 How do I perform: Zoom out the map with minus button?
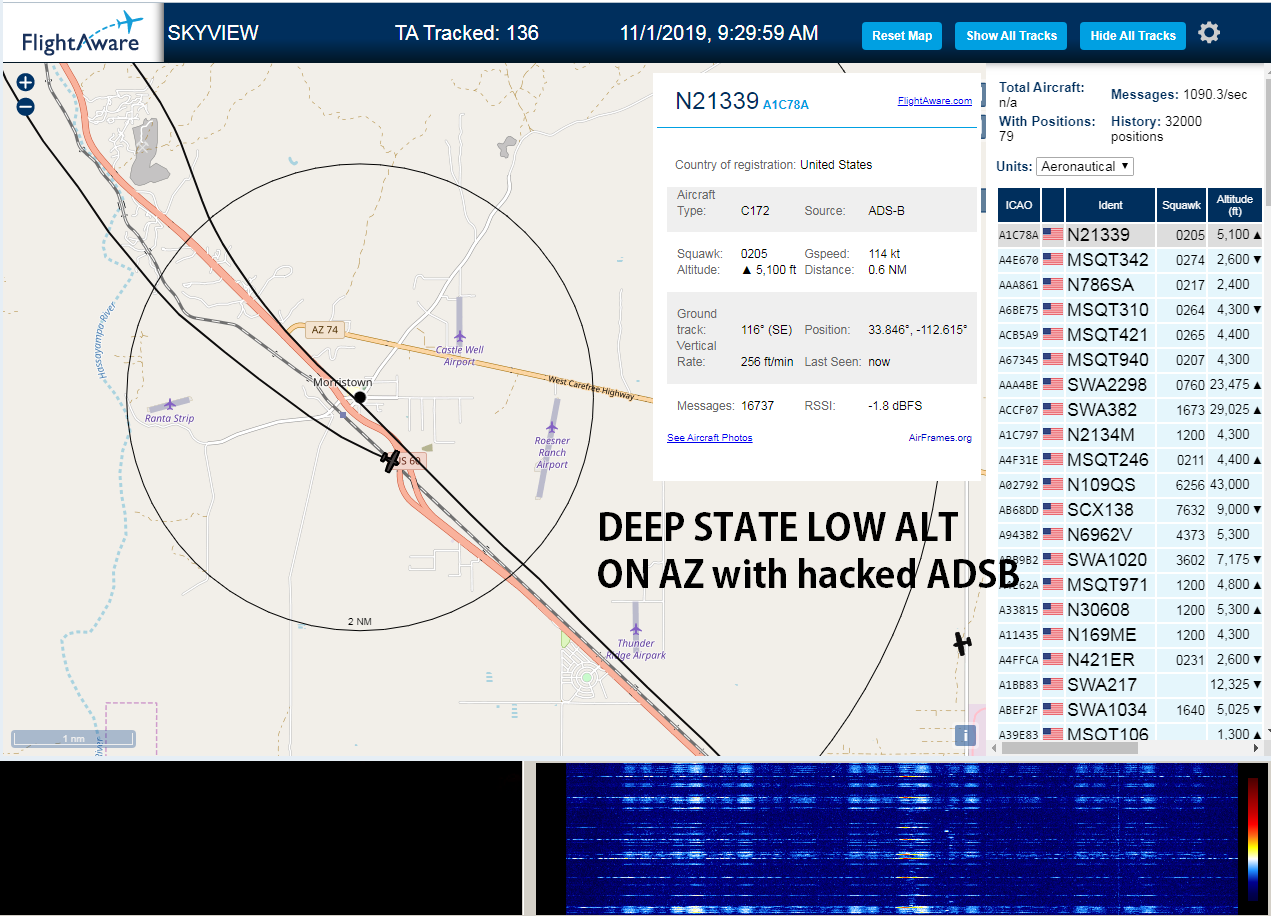pos(26,106)
